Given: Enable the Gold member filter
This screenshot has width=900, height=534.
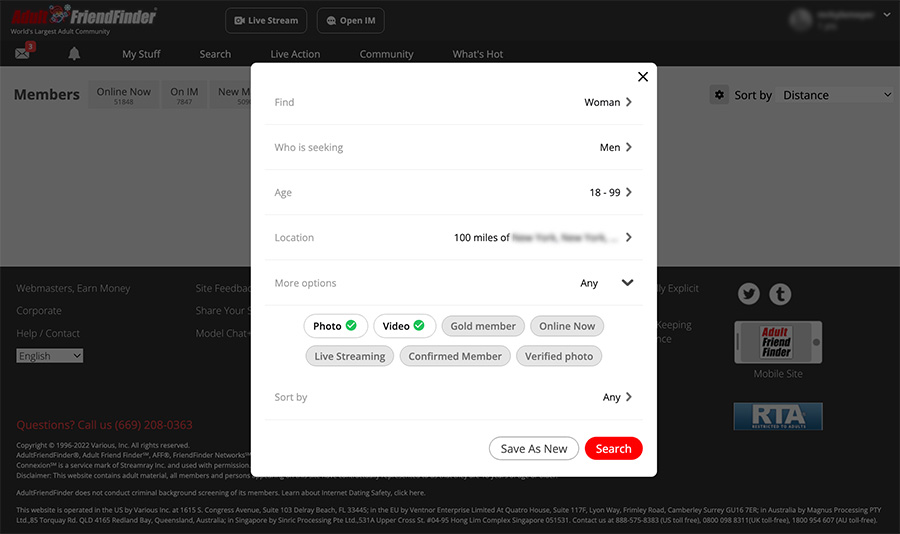Looking at the screenshot, I should [483, 326].
